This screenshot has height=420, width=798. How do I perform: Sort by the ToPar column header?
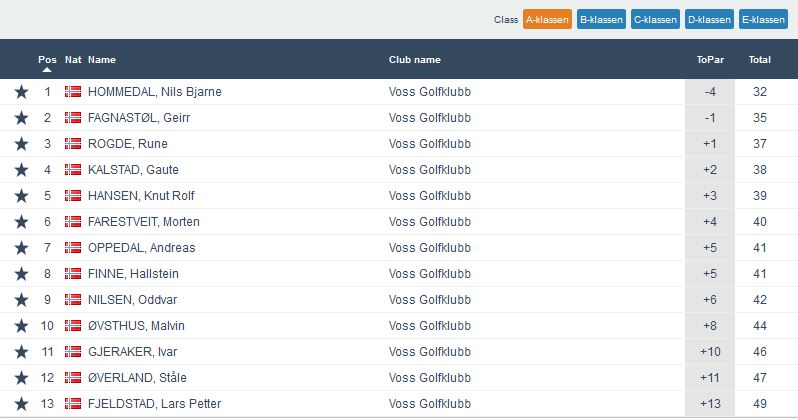pos(709,60)
